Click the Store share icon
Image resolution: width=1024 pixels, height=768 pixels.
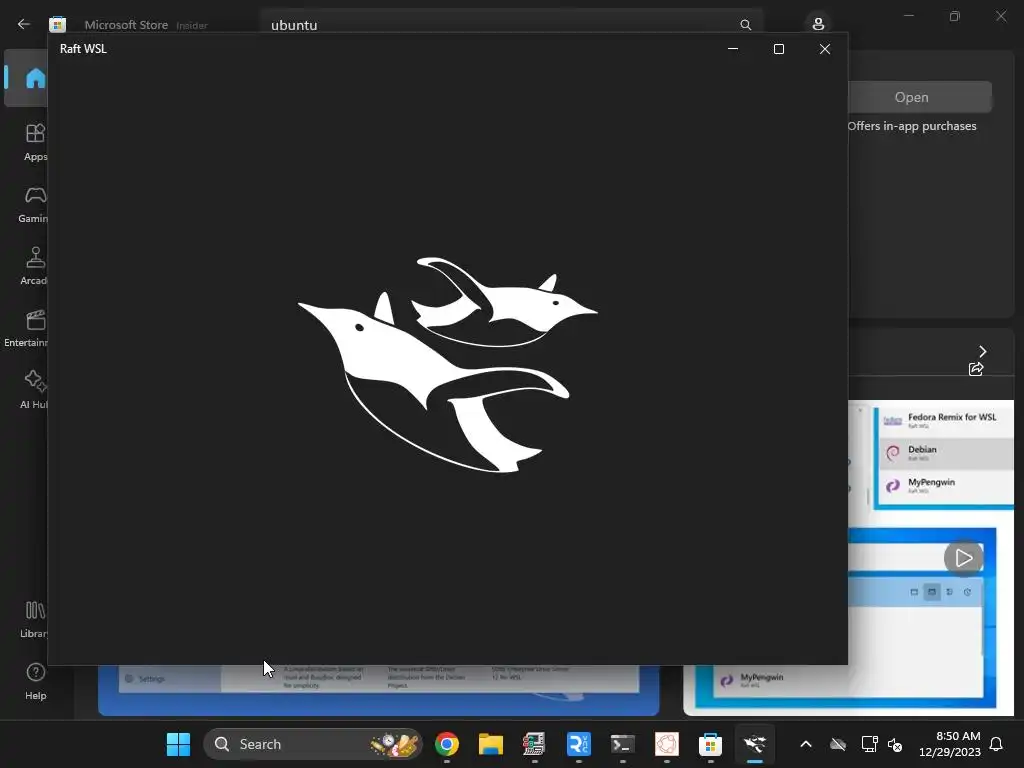click(976, 369)
